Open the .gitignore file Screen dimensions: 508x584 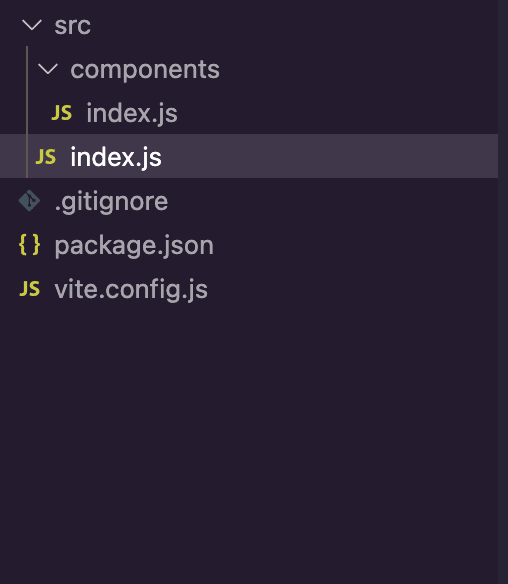(111, 201)
